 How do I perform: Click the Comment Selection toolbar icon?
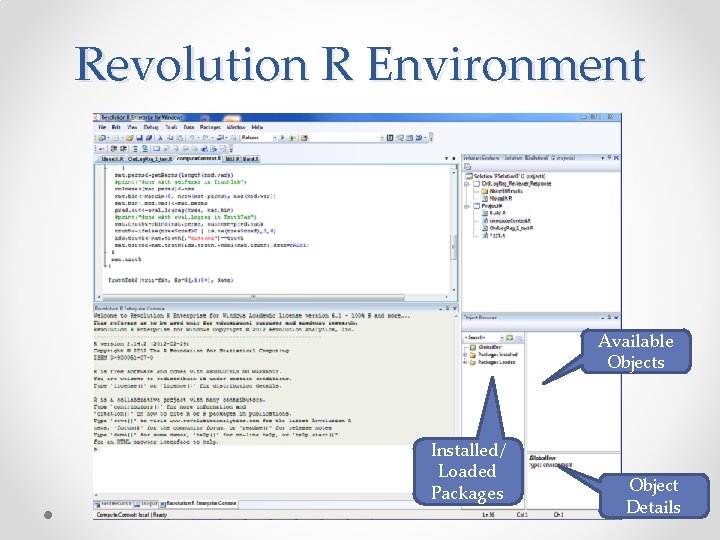pyautogui.click(x=135, y=148)
